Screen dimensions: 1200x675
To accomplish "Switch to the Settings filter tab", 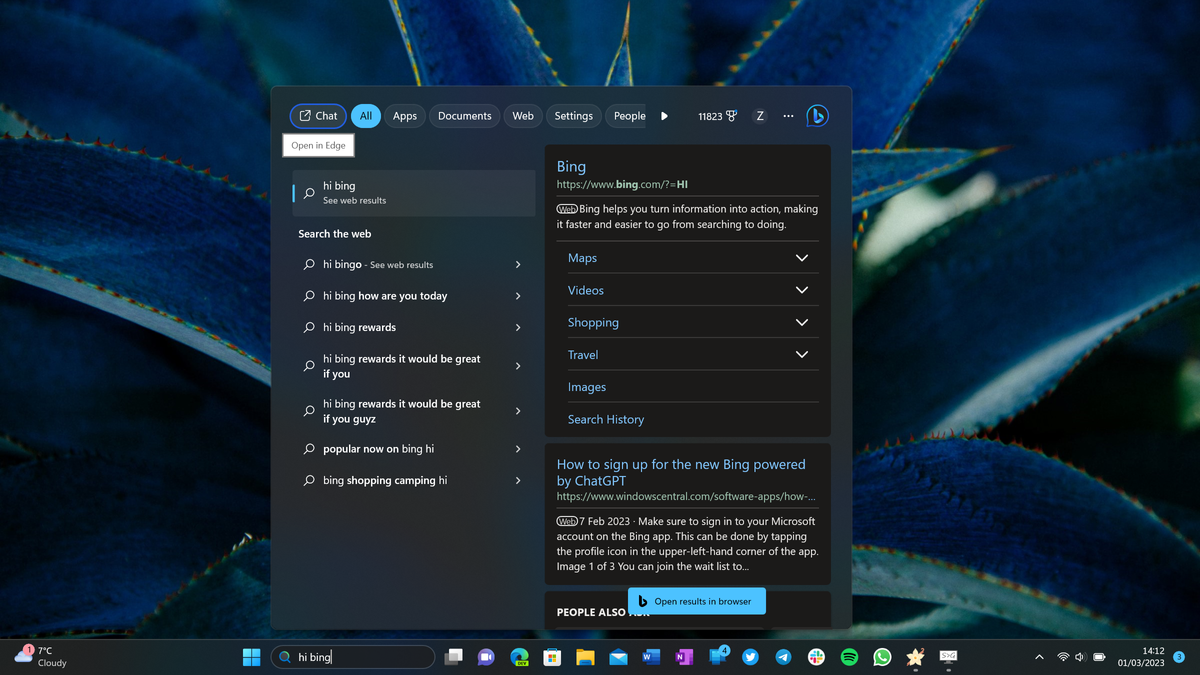I will (573, 115).
